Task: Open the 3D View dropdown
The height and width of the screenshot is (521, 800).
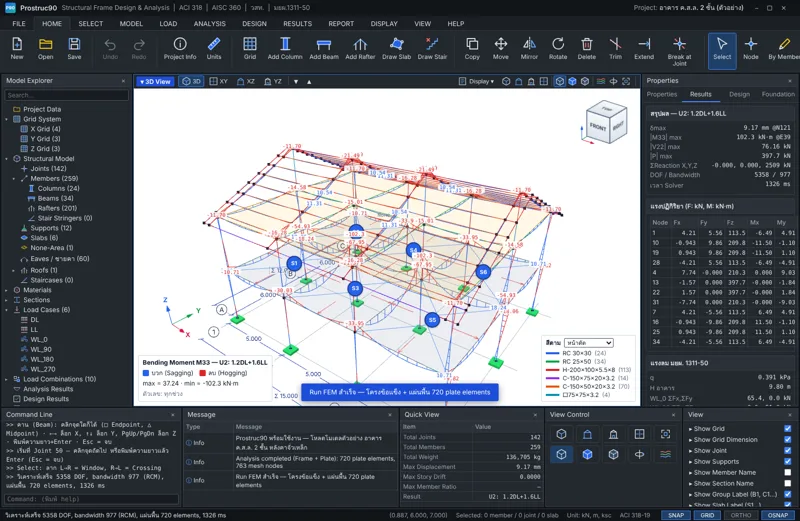Action: click(x=155, y=82)
